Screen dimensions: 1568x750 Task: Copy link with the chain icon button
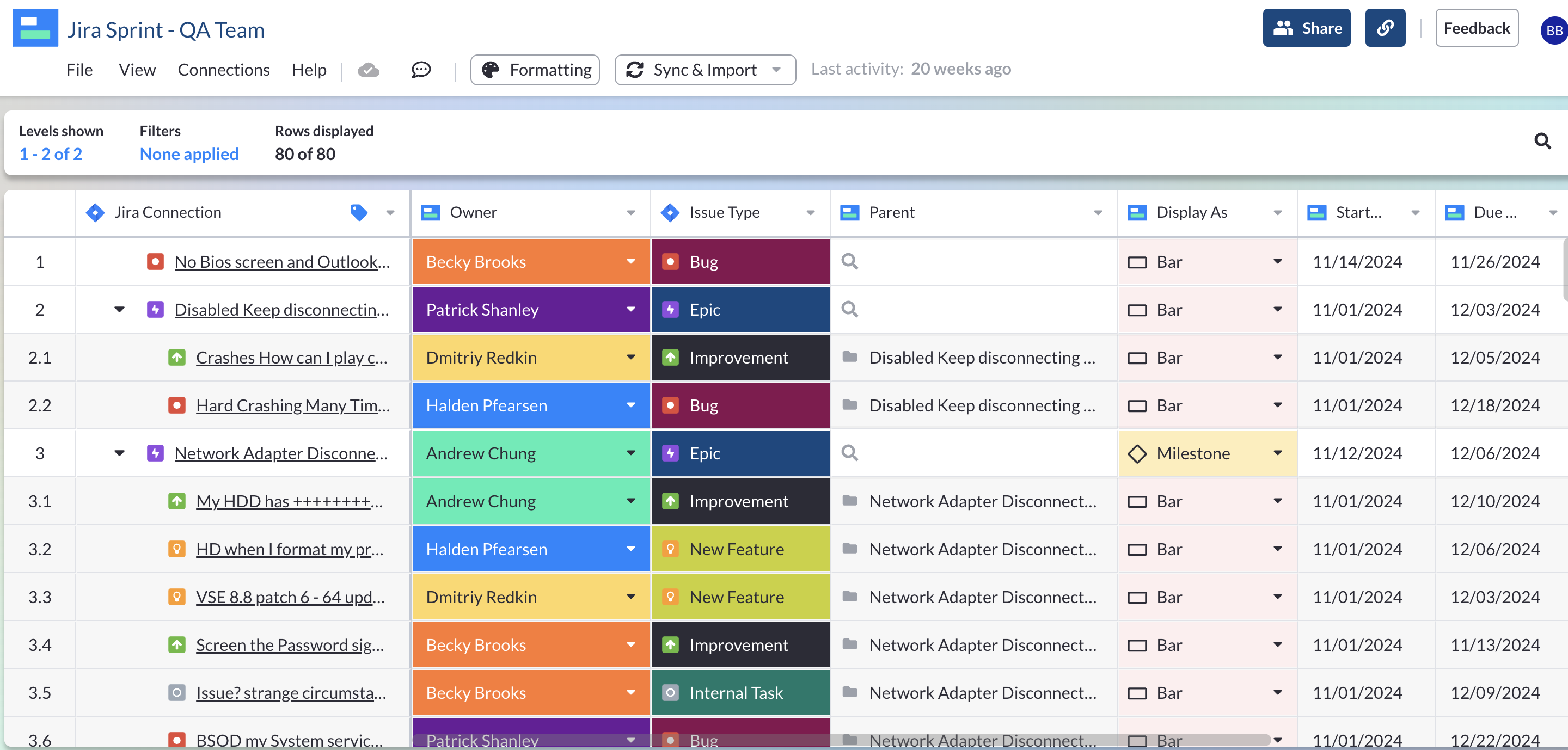point(1385,28)
